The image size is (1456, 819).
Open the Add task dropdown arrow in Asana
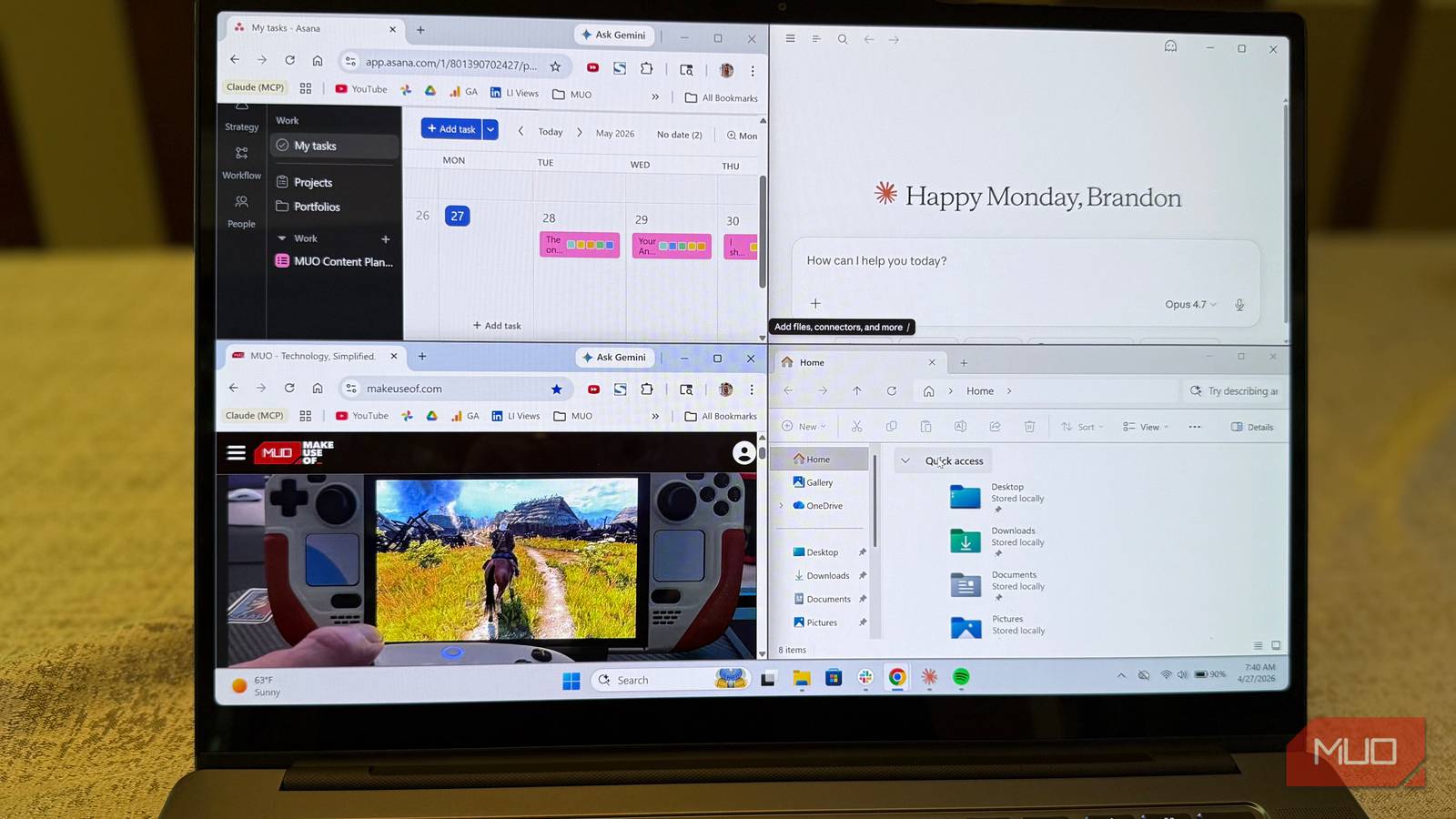coord(490,129)
